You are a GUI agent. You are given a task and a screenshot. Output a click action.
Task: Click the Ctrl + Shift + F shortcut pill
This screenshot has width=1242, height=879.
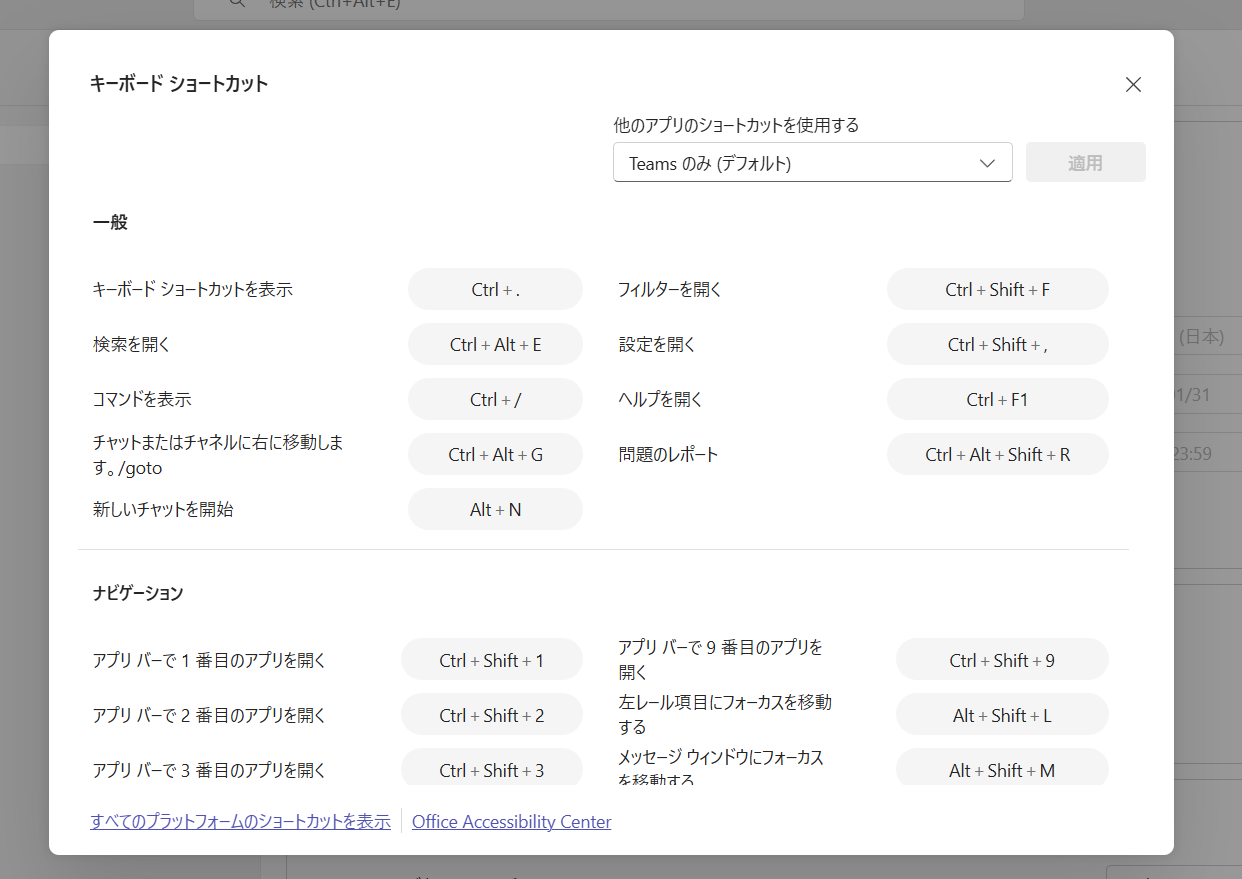(997, 290)
